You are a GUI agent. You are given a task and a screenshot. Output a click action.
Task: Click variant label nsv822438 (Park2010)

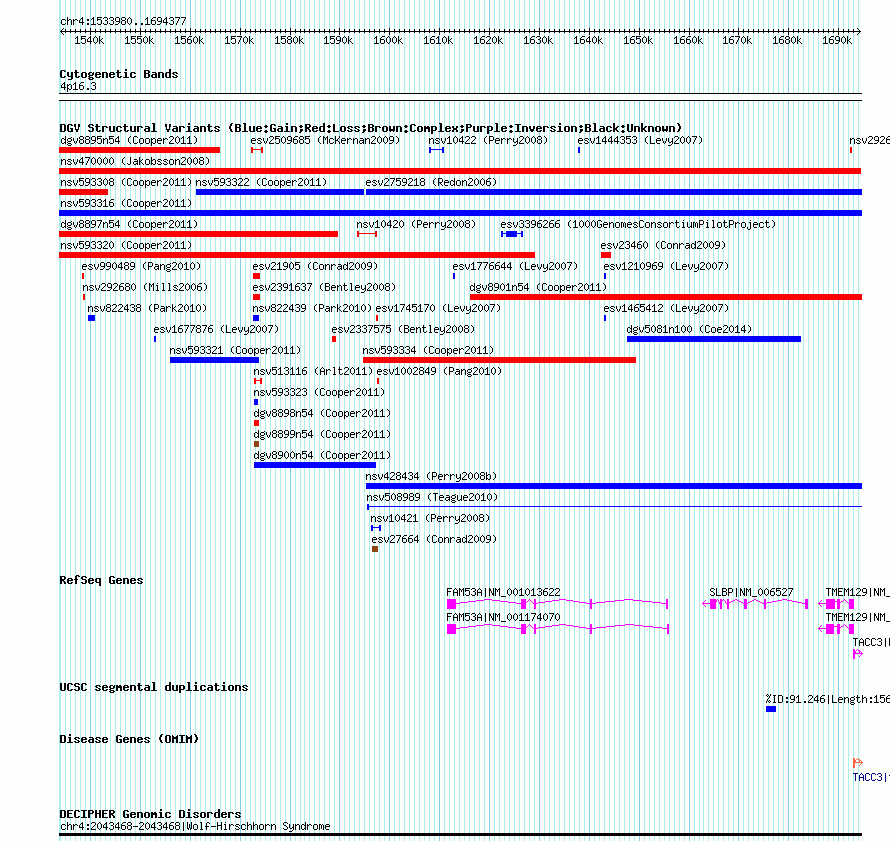coord(147,308)
